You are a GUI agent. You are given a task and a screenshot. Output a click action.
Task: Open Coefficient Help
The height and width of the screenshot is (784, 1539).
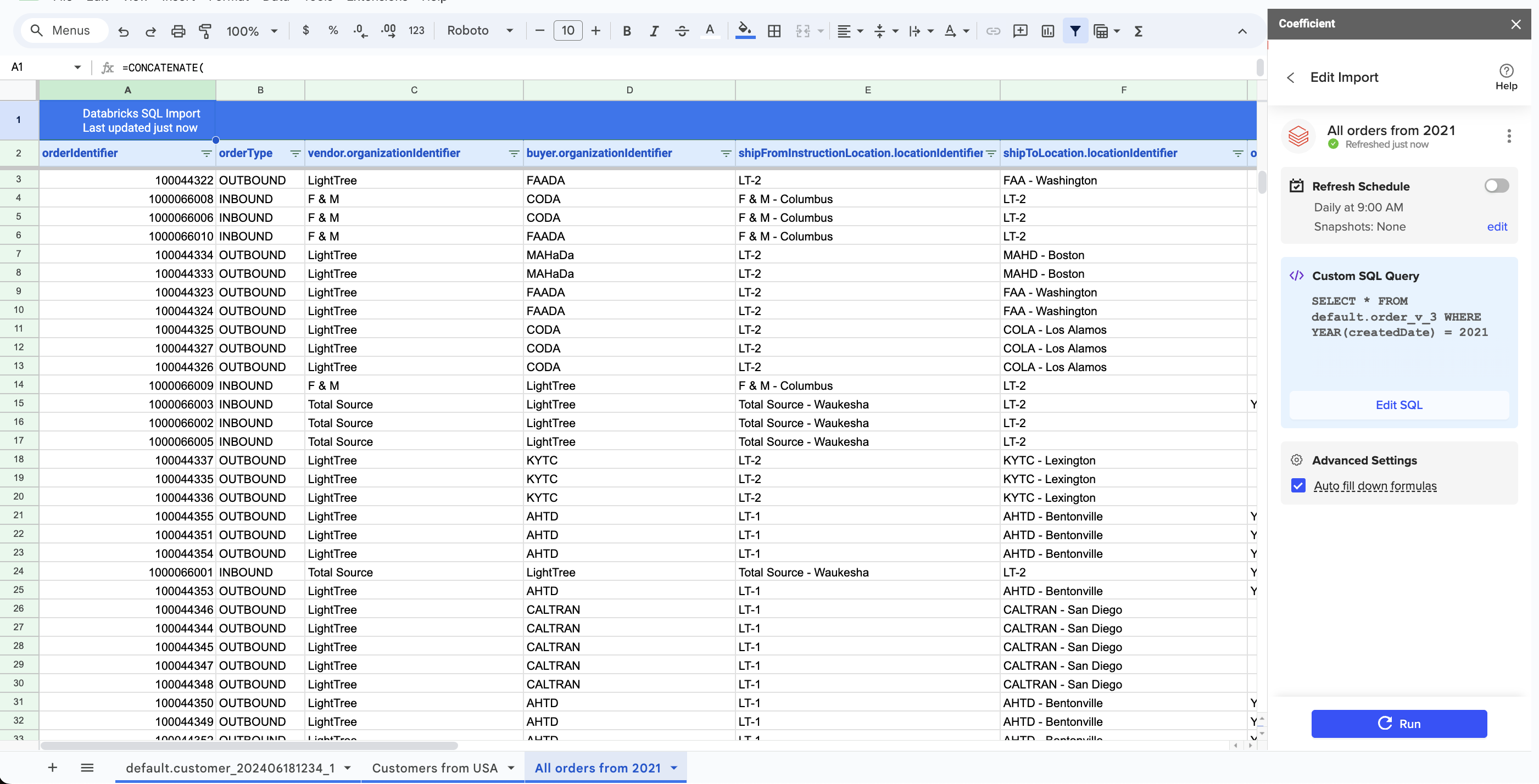pyautogui.click(x=1506, y=77)
